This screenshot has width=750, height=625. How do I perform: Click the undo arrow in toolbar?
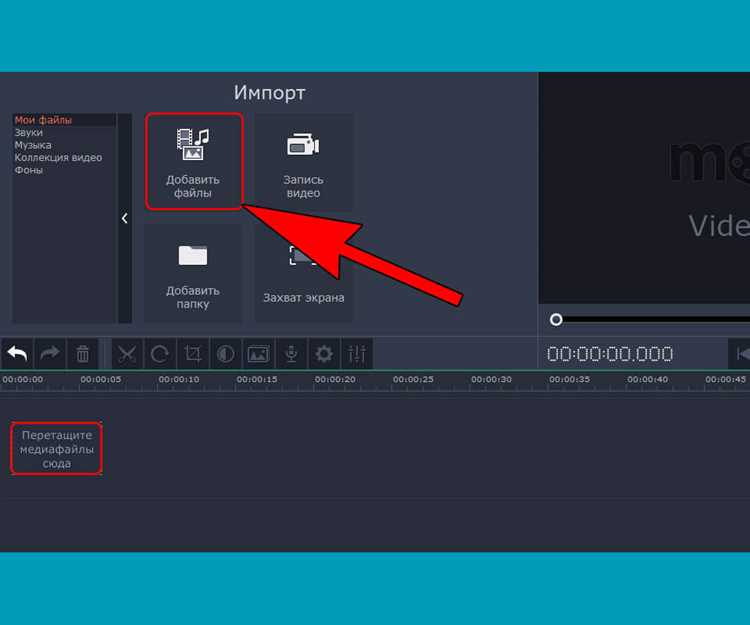click(17, 354)
